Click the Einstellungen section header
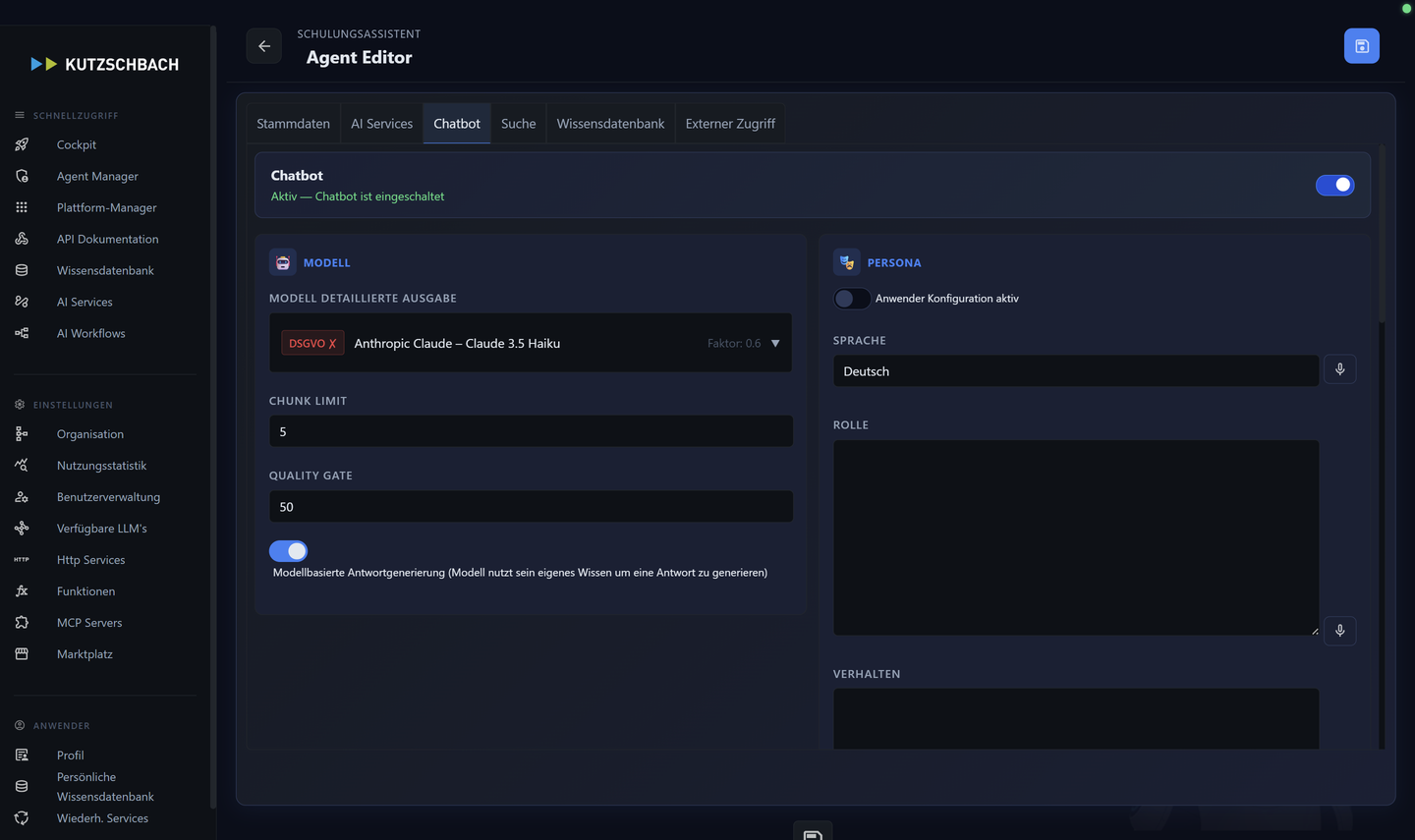 [73, 405]
